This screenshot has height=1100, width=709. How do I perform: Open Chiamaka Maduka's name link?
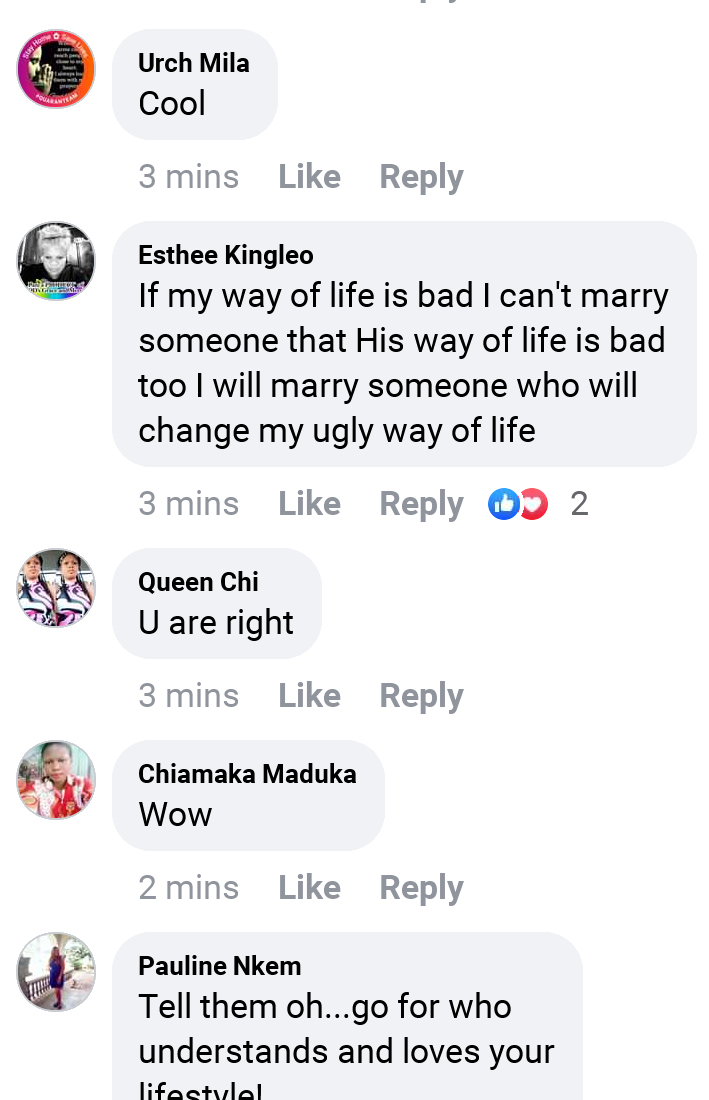pyautogui.click(x=247, y=774)
